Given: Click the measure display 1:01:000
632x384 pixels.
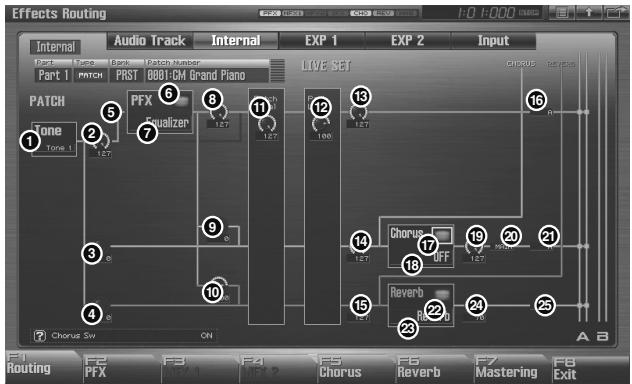Looking at the screenshot, I should [486, 13].
